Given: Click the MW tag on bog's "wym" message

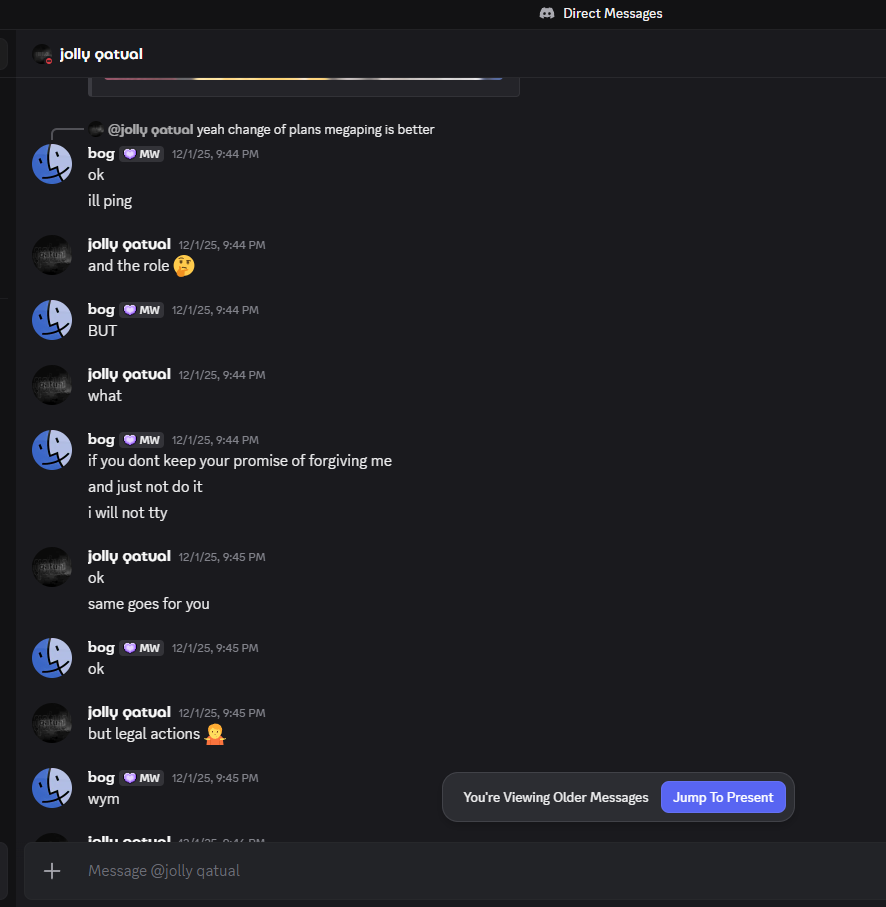Looking at the screenshot, I should (142, 778).
